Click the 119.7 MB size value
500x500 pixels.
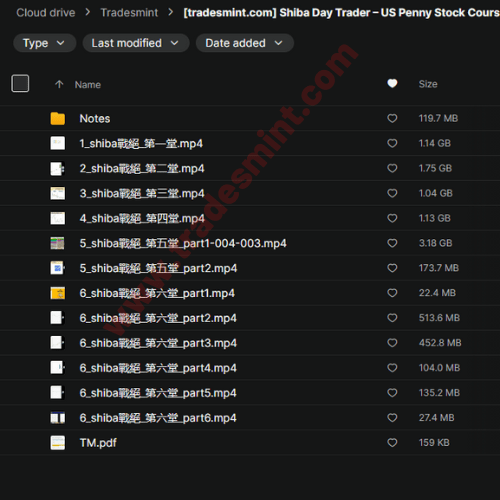pyautogui.click(x=438, y=118)
